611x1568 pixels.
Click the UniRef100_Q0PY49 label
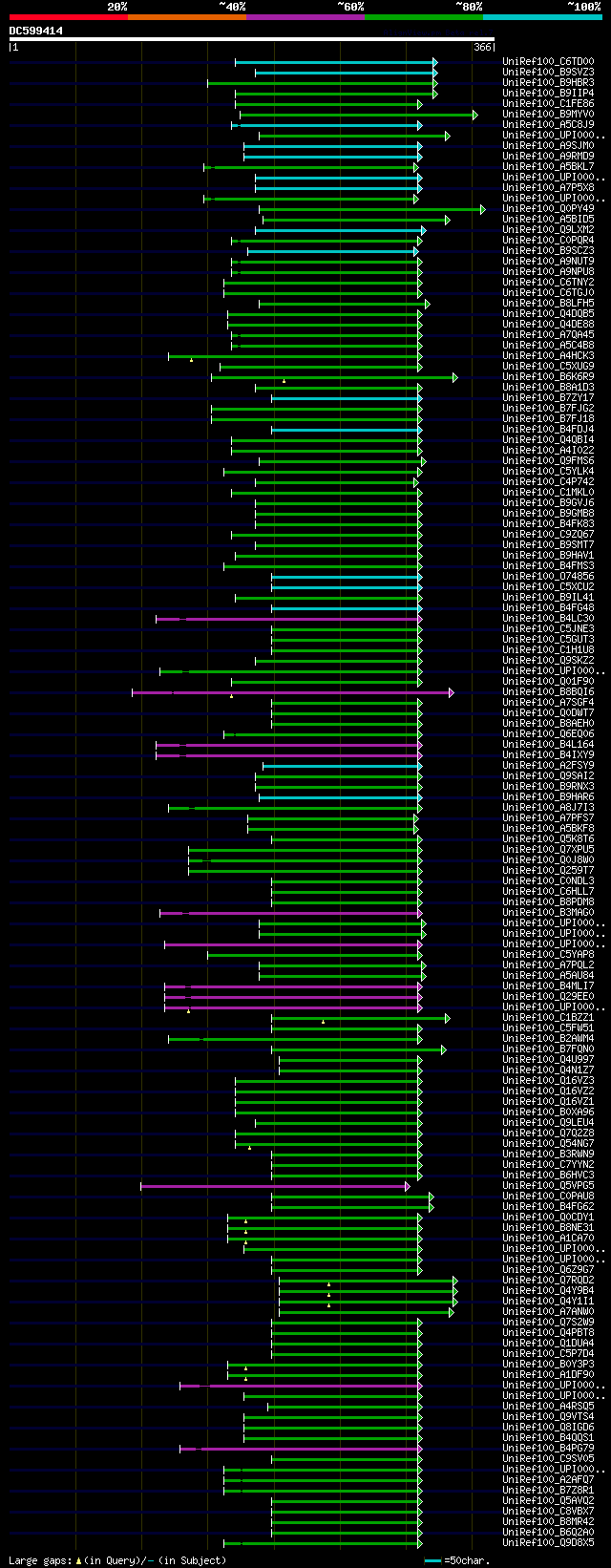point(548,209)
